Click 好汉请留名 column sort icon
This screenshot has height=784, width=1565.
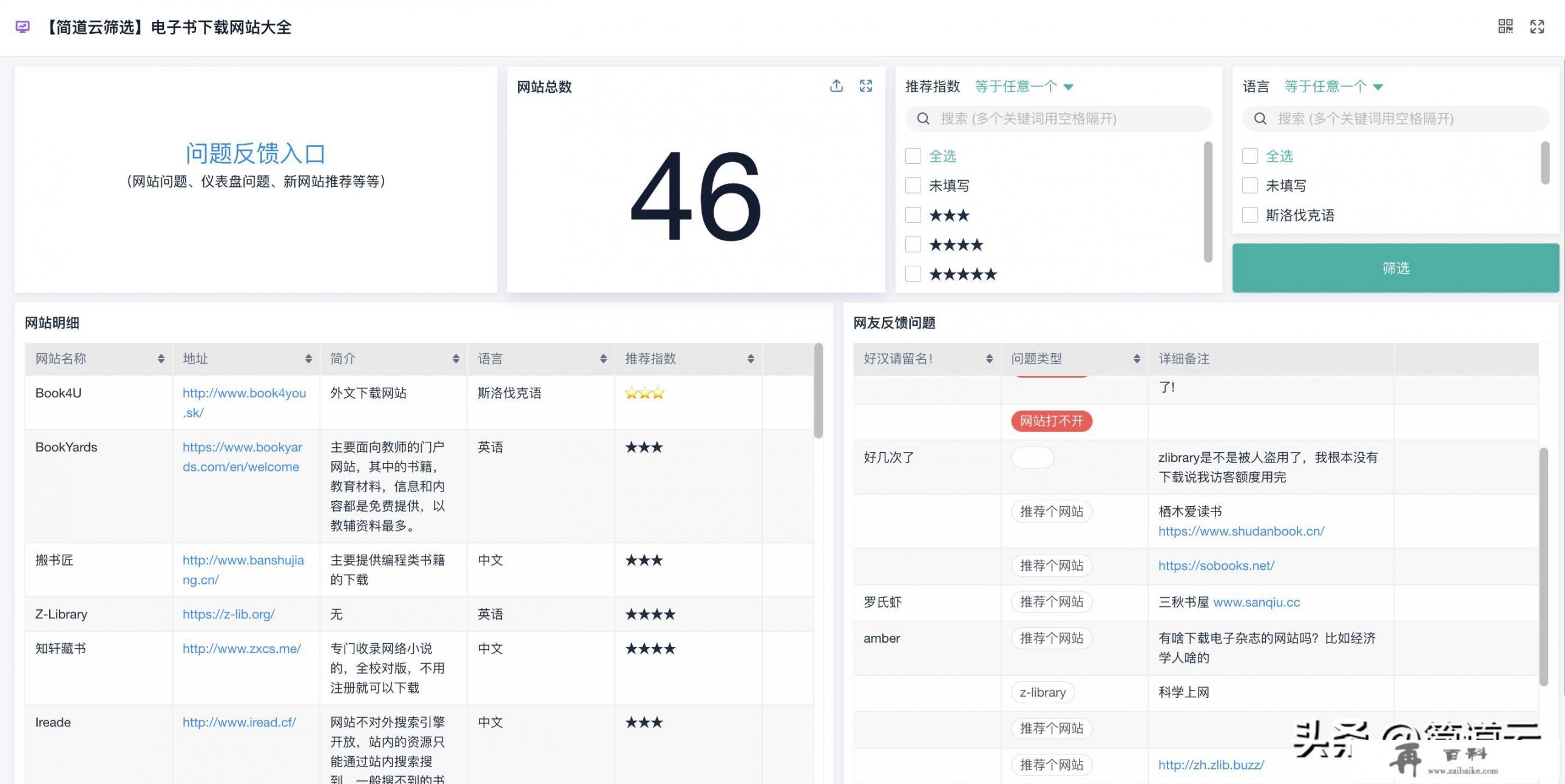[x=988, y=358]
